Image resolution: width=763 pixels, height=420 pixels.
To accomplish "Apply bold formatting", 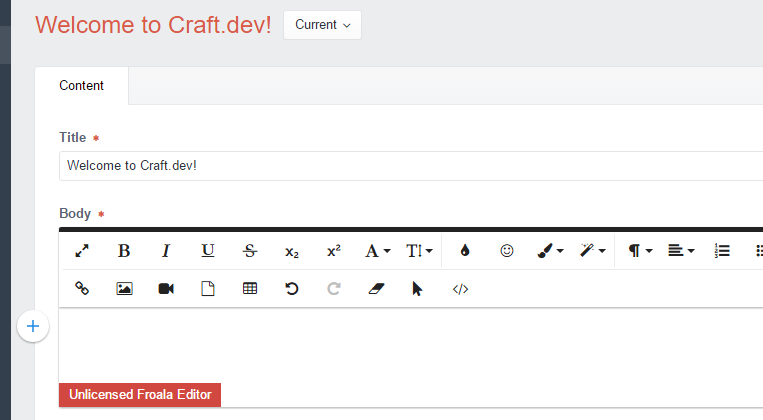I will point(124,251).
